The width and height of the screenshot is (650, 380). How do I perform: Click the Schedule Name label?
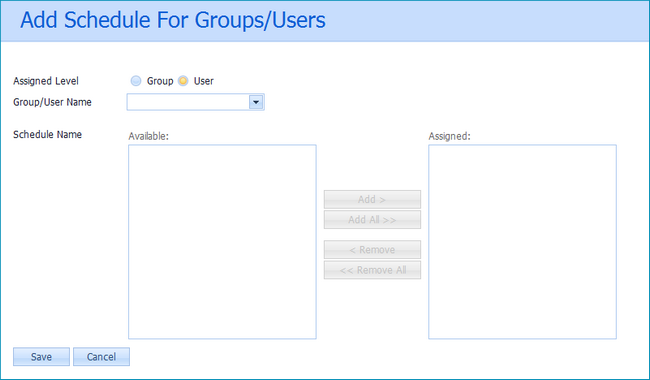(48, 134)
